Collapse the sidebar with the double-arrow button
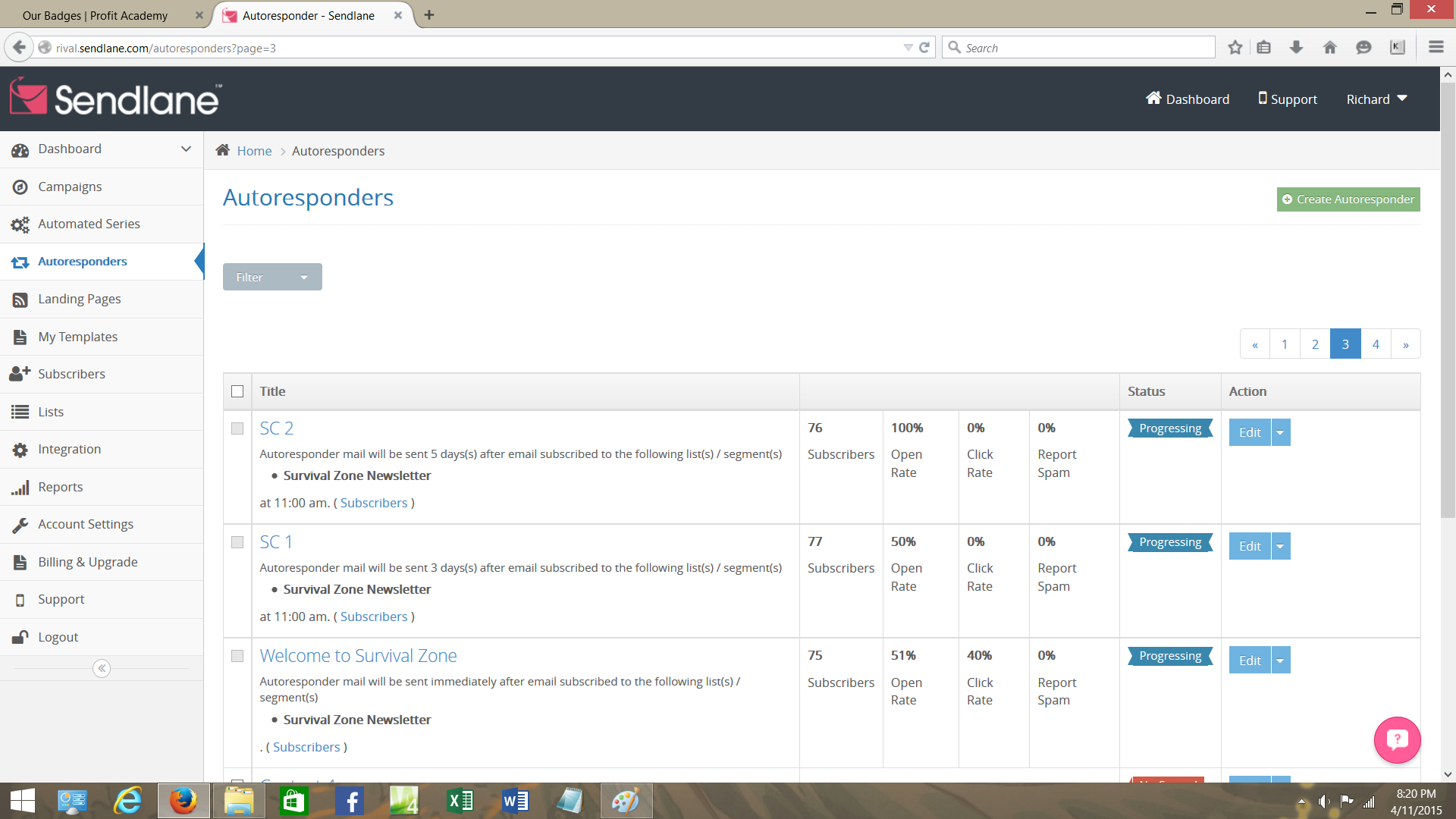 click(101, 668)
